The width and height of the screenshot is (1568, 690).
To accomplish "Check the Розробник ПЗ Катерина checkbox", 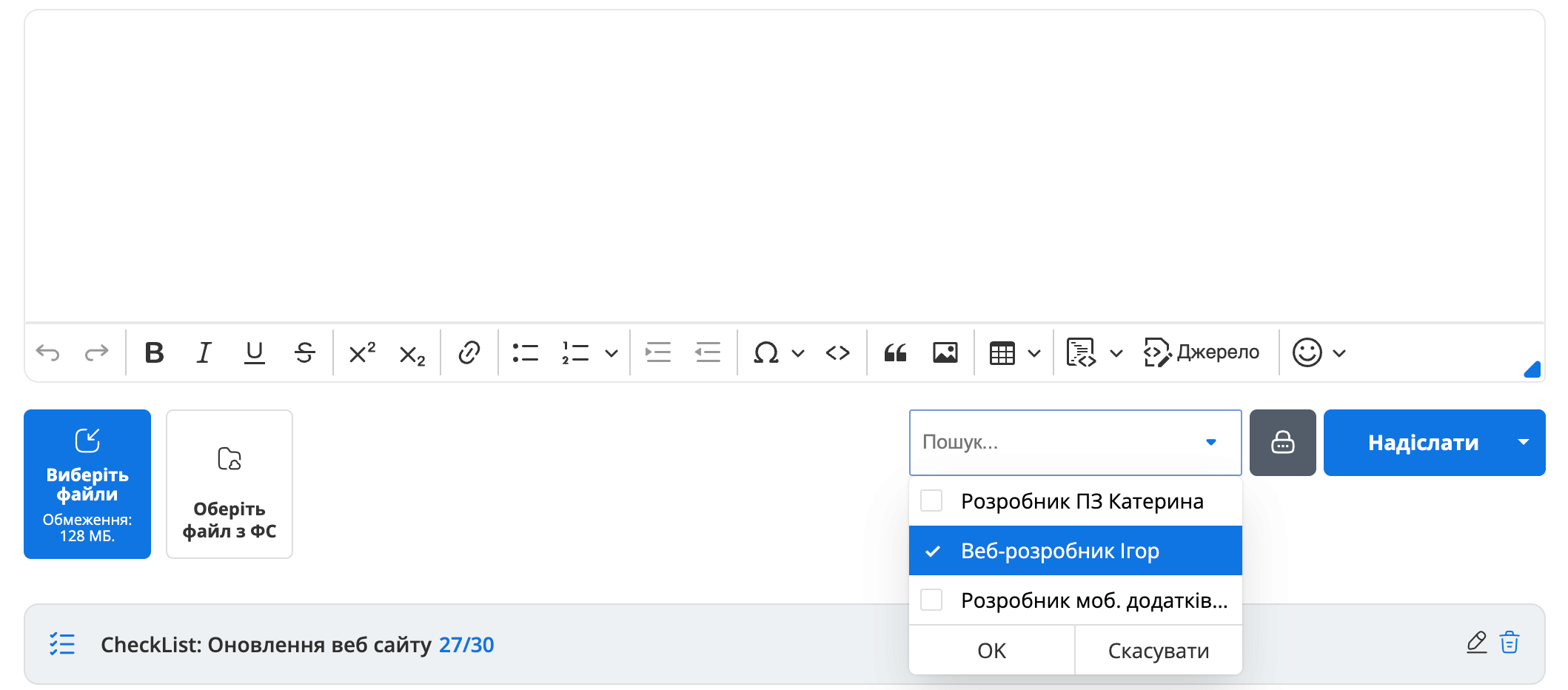I will [x=931, y=501].
